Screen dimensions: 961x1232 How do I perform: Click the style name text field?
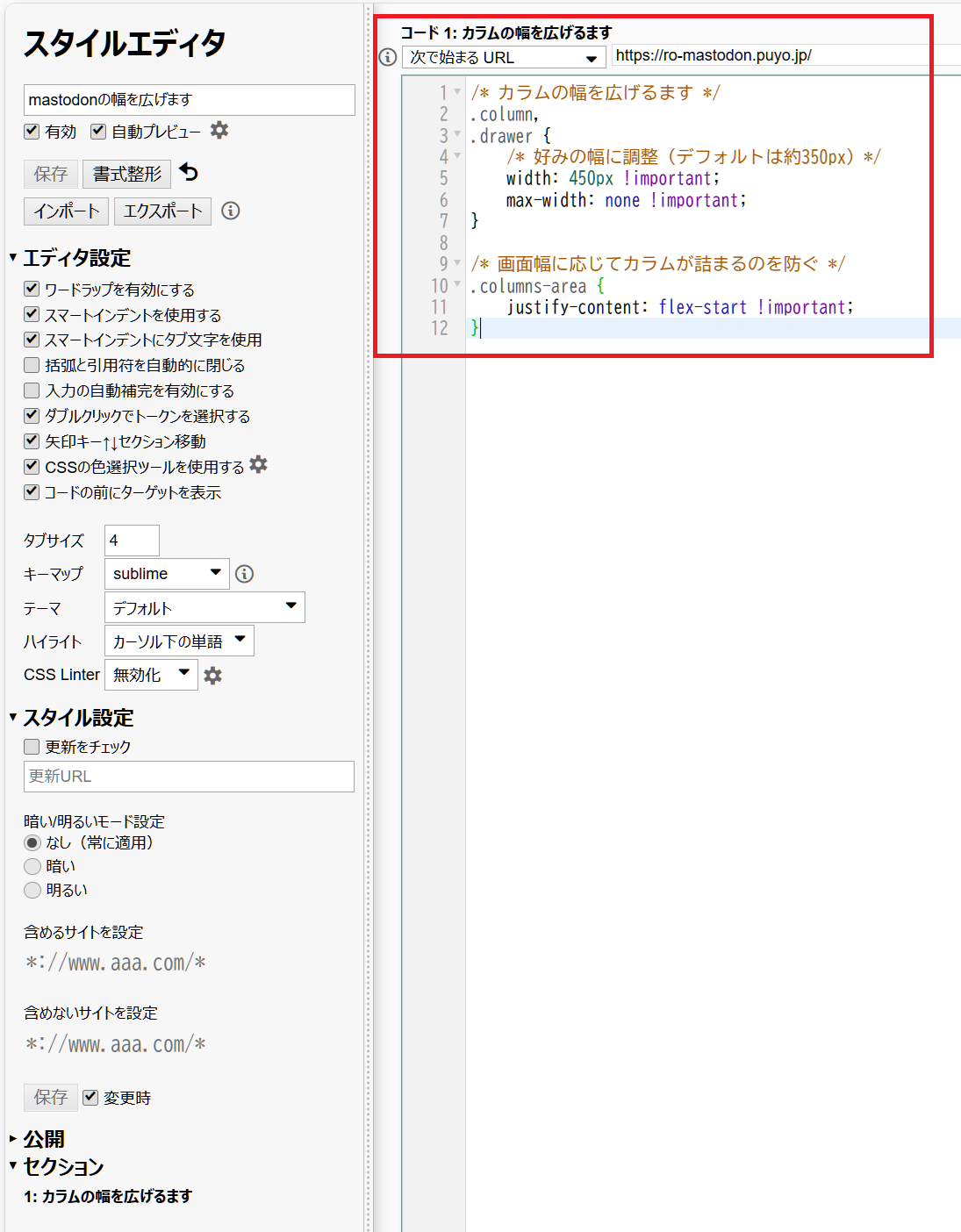point(189,100)
